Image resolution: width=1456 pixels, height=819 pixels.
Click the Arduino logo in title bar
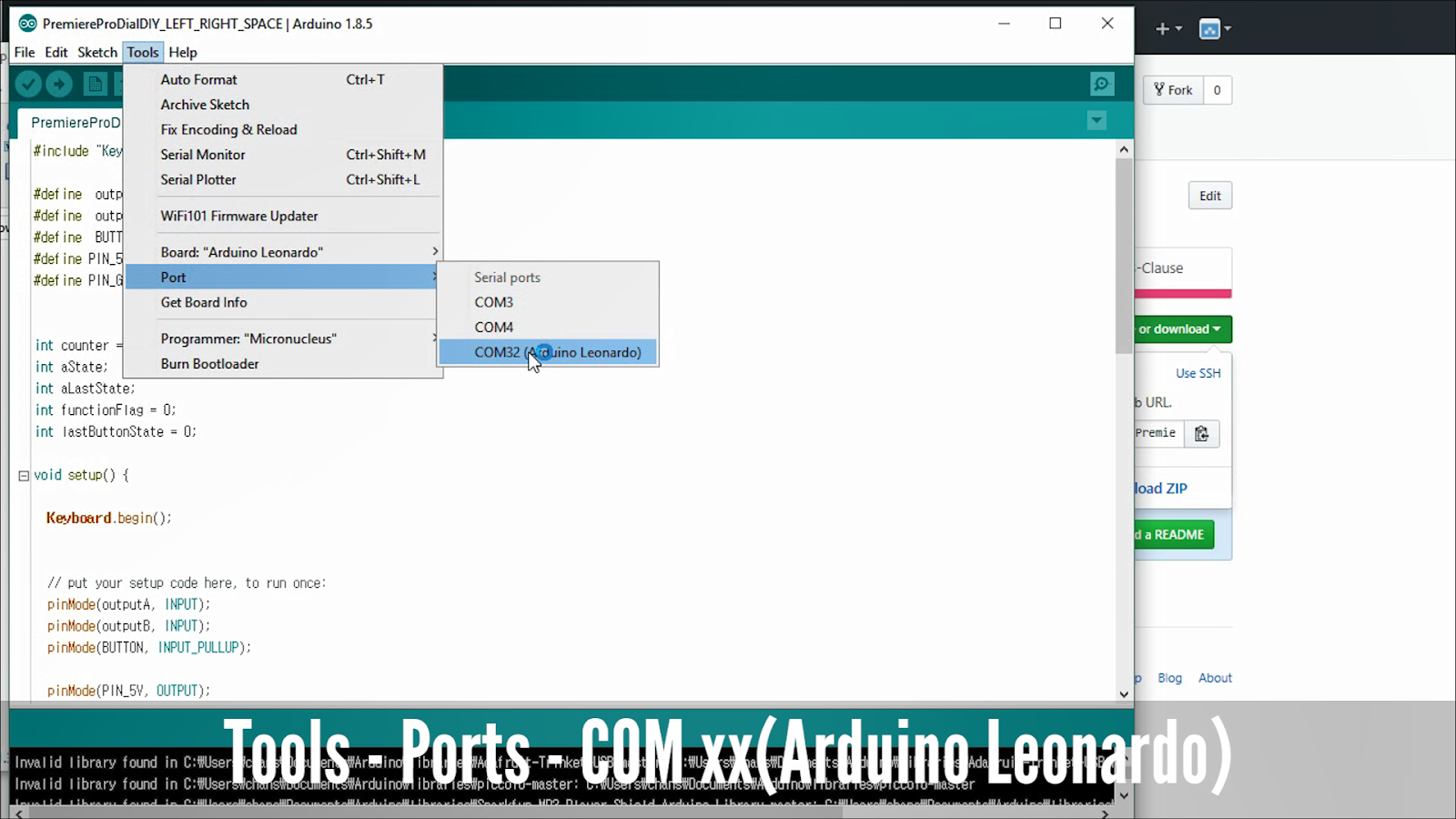(x=28, y=24)
